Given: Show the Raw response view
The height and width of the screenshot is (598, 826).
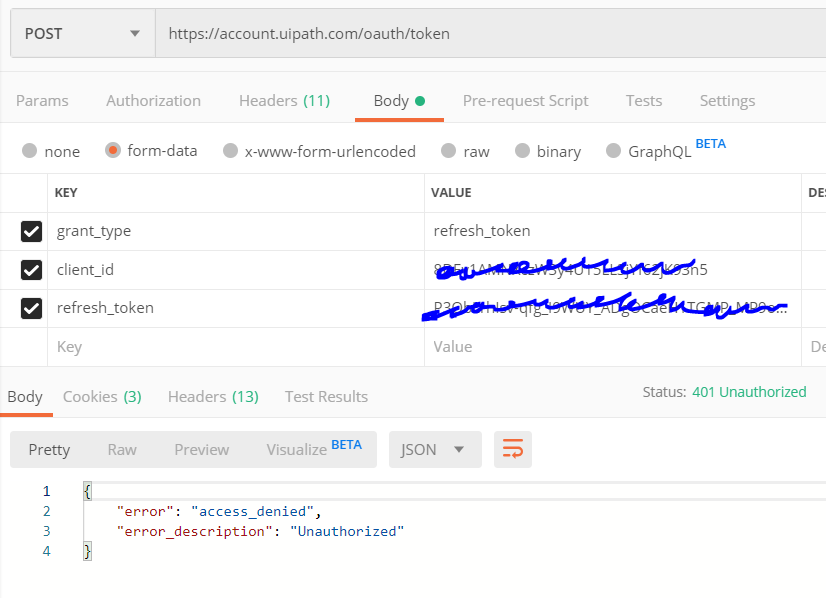Looking at the screenshot, I should (x=122, y=449).
